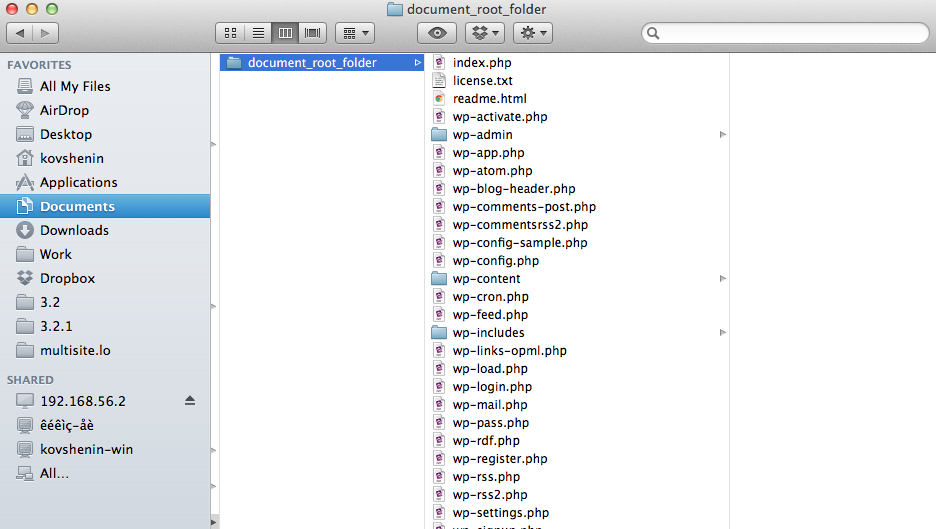Switch to list view
Viewport: 936px width, 529px height.
tap(258, 33)
